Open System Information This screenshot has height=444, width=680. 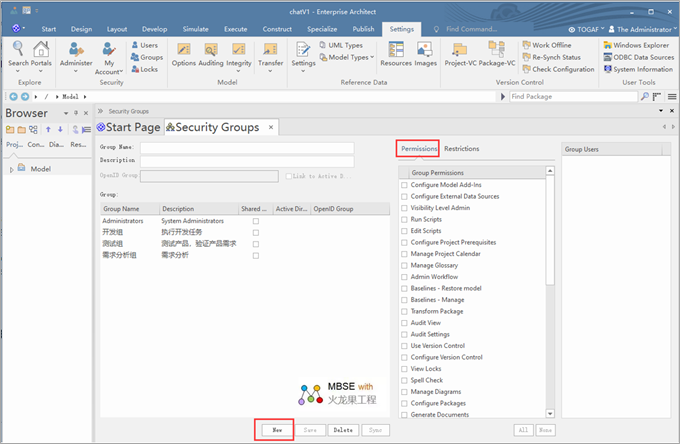[638, 69]
